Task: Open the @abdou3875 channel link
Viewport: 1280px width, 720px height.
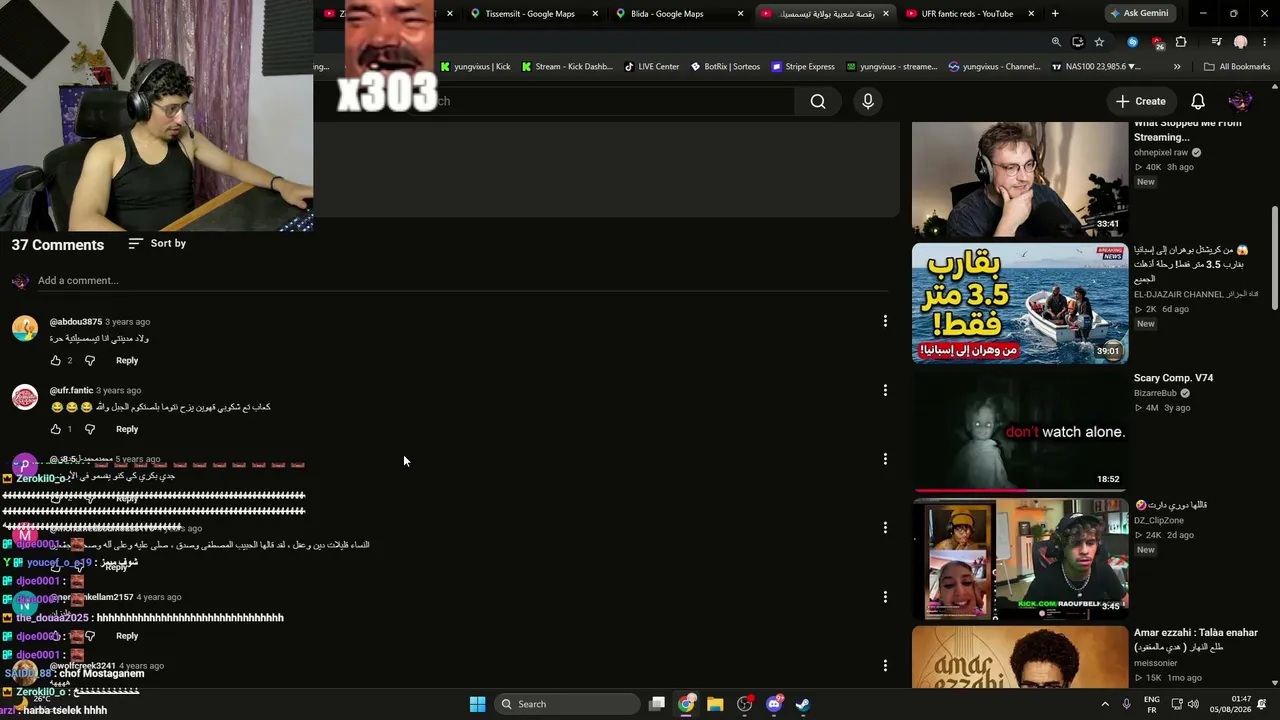Action: (76, 322)
